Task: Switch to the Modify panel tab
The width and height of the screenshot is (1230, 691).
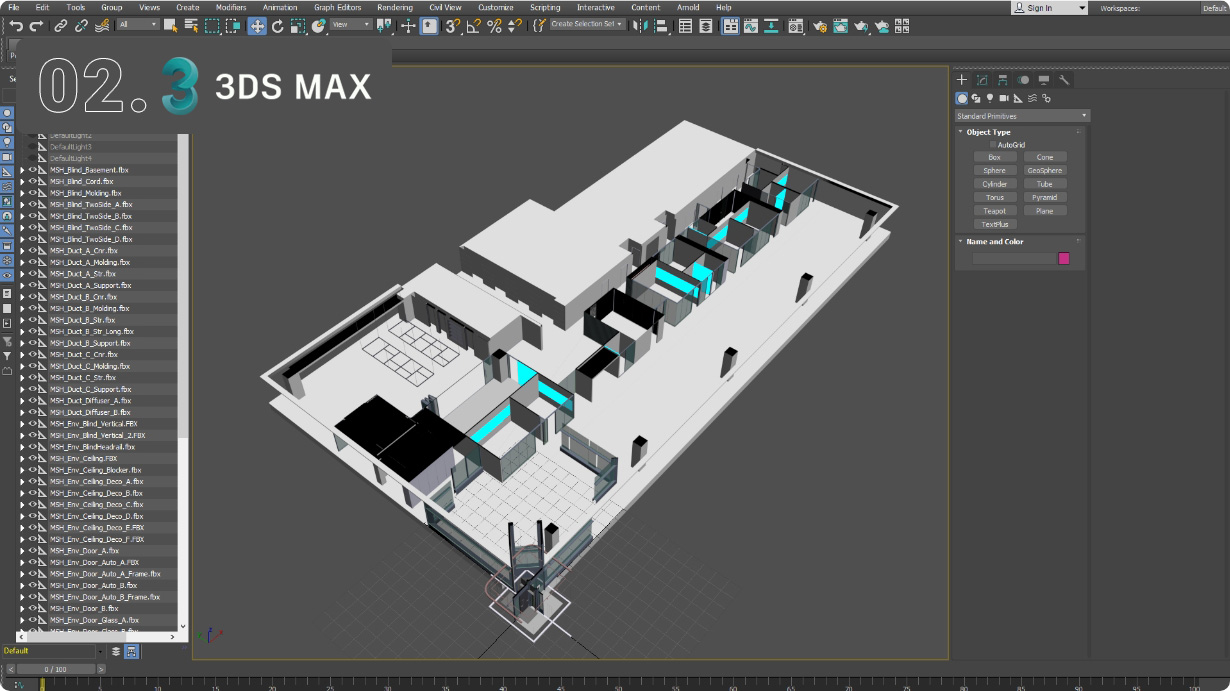Action: click(982, 80)
